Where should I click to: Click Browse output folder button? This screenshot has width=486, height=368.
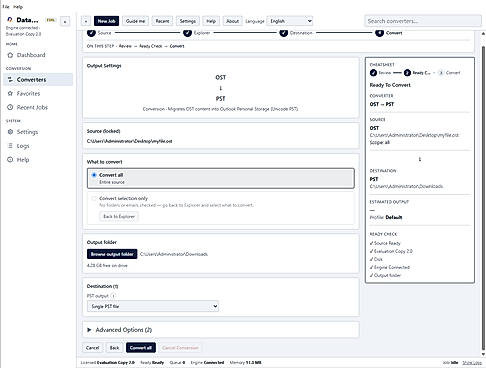pyautogui.click(x=112, y=254)
